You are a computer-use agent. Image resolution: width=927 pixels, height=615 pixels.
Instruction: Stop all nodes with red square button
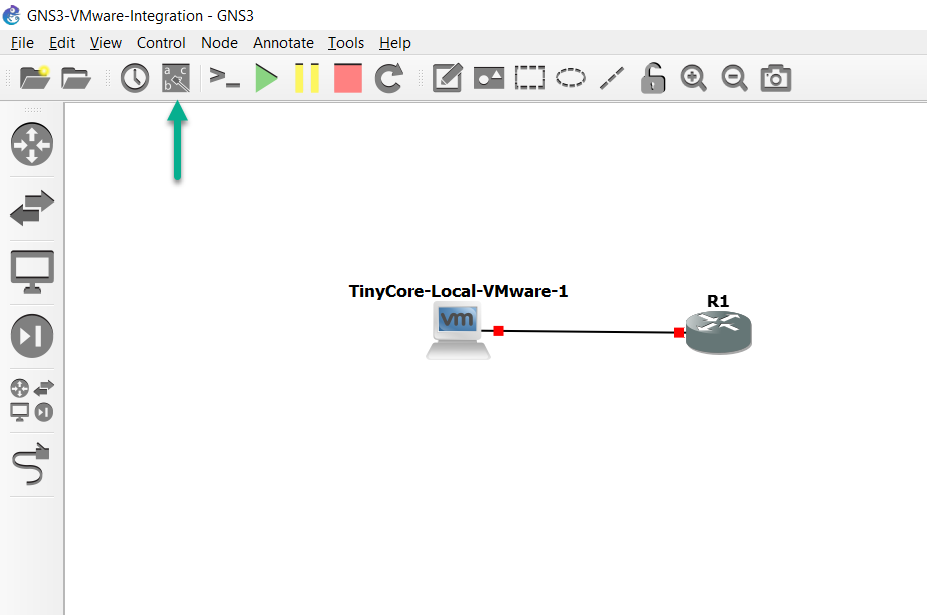click(348, 78)
